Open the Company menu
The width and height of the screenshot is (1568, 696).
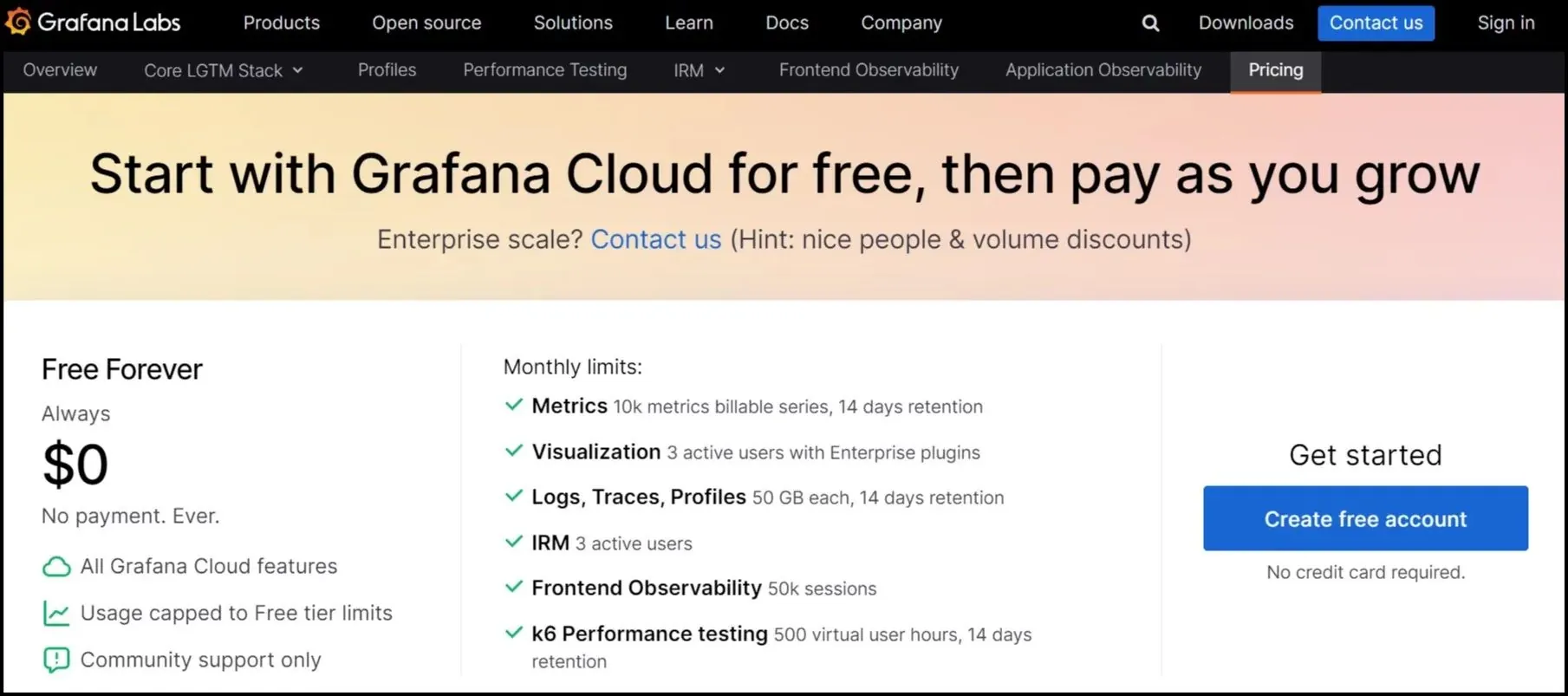[901, 23]
